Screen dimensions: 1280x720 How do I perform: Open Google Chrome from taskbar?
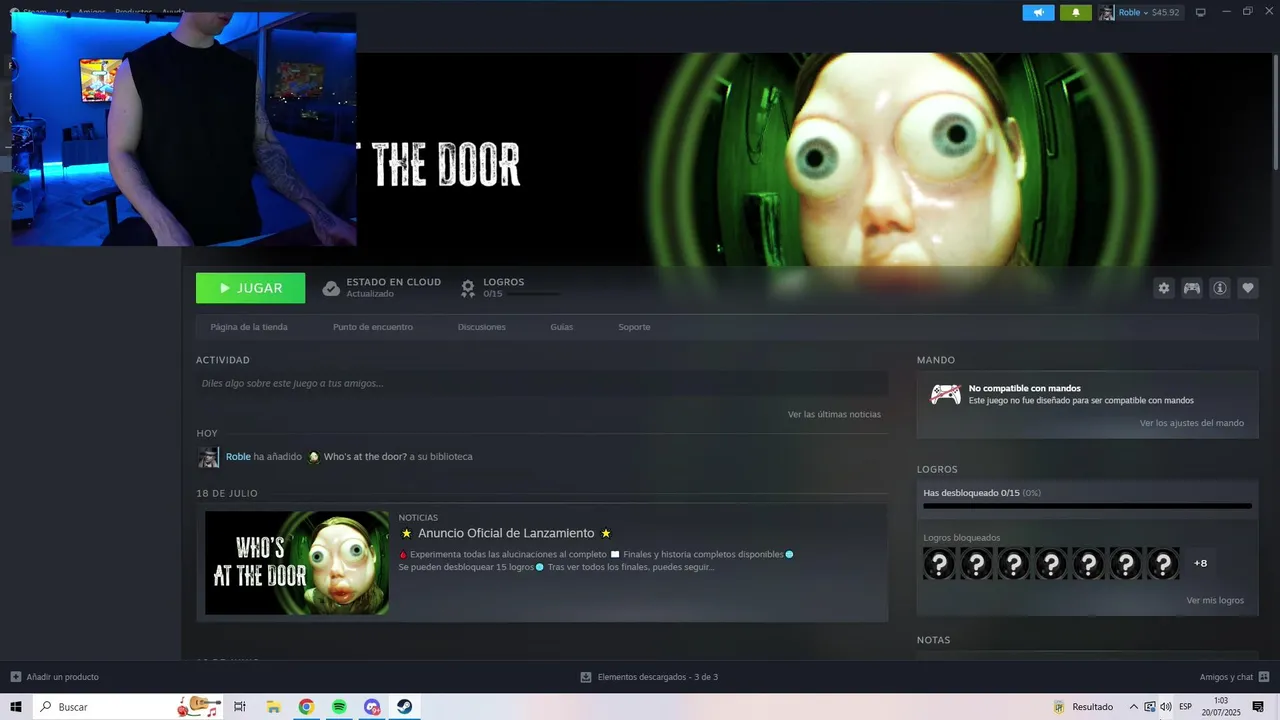tap(306, 707)
